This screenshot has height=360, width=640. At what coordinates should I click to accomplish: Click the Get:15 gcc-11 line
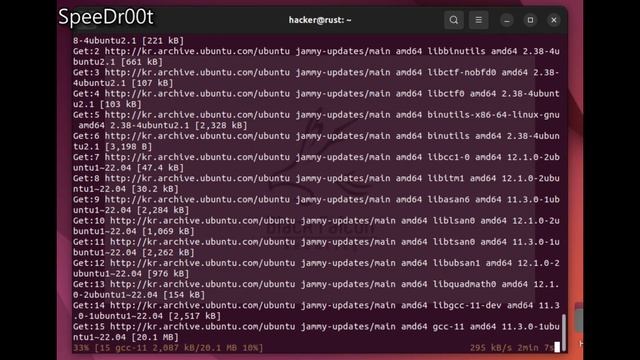coord(316,327)
